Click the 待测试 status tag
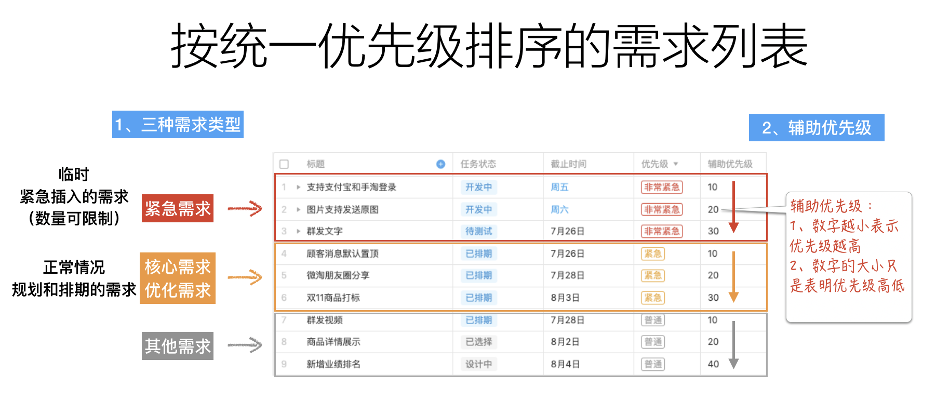This screenshot has width=936, height=402. coord(479,231)
